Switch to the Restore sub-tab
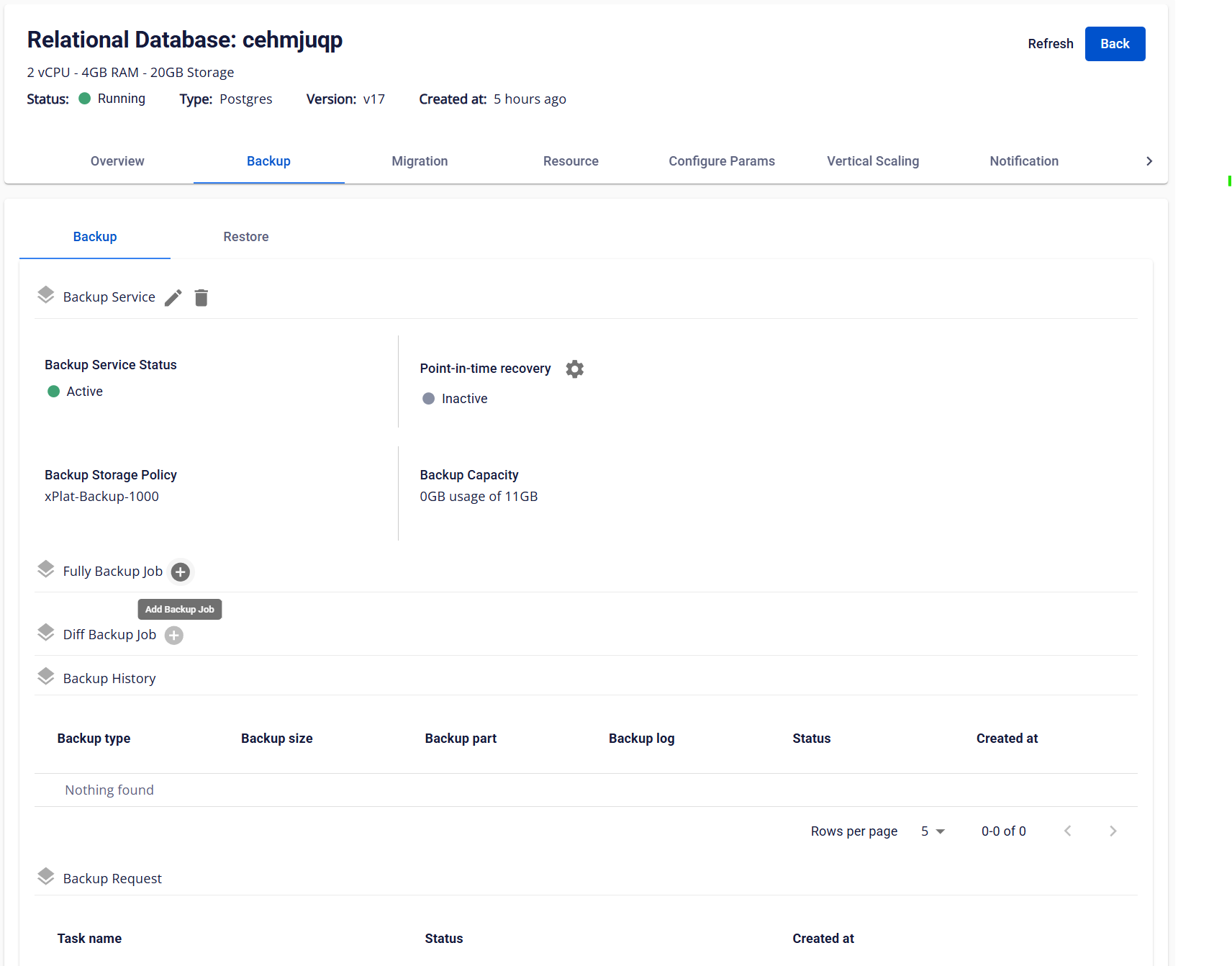The image size is (1232, 966). pos(245,237)
